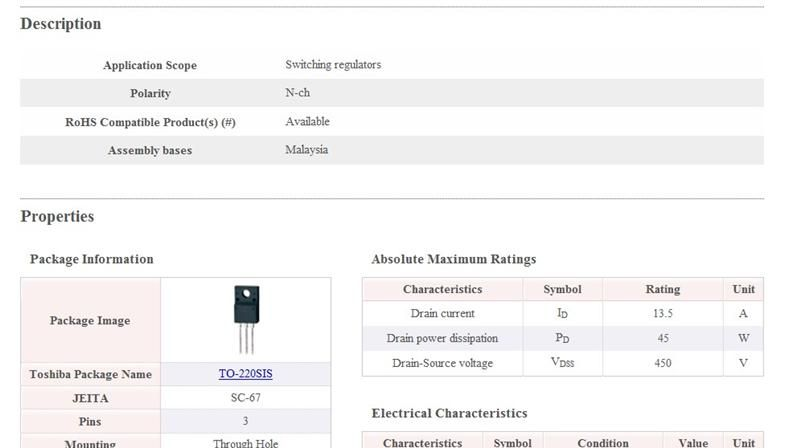Click the Condition column header
This screenshot has height=448, width=800.
603,442
